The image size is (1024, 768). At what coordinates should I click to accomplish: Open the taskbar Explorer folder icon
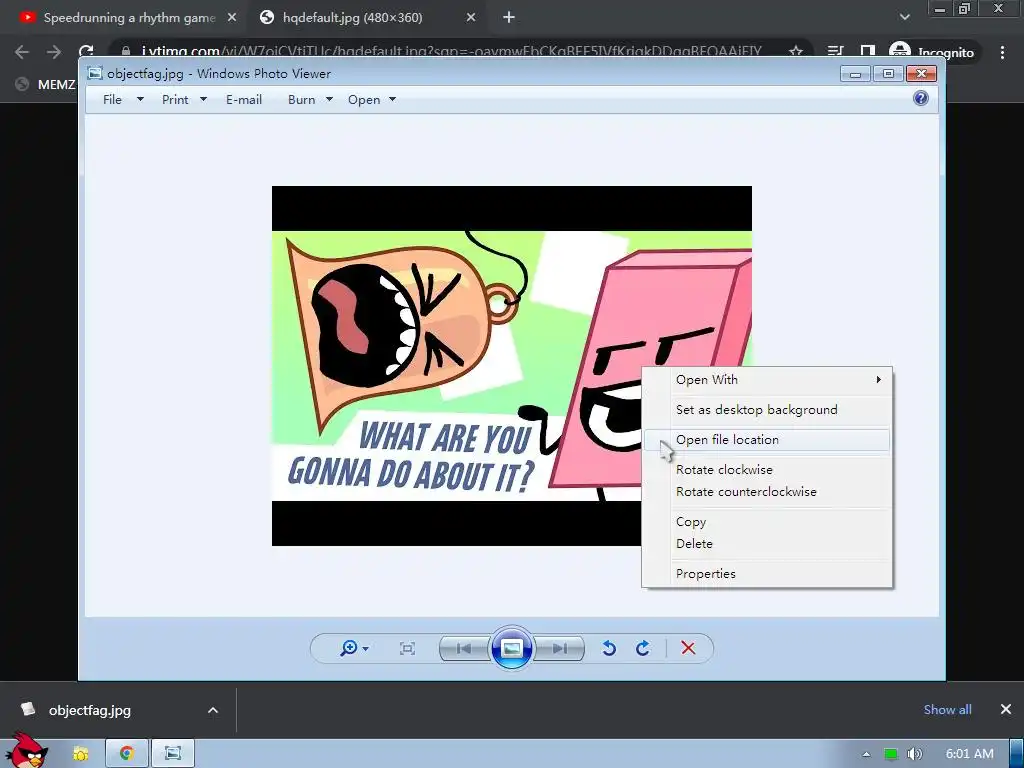tap(80, 754)
